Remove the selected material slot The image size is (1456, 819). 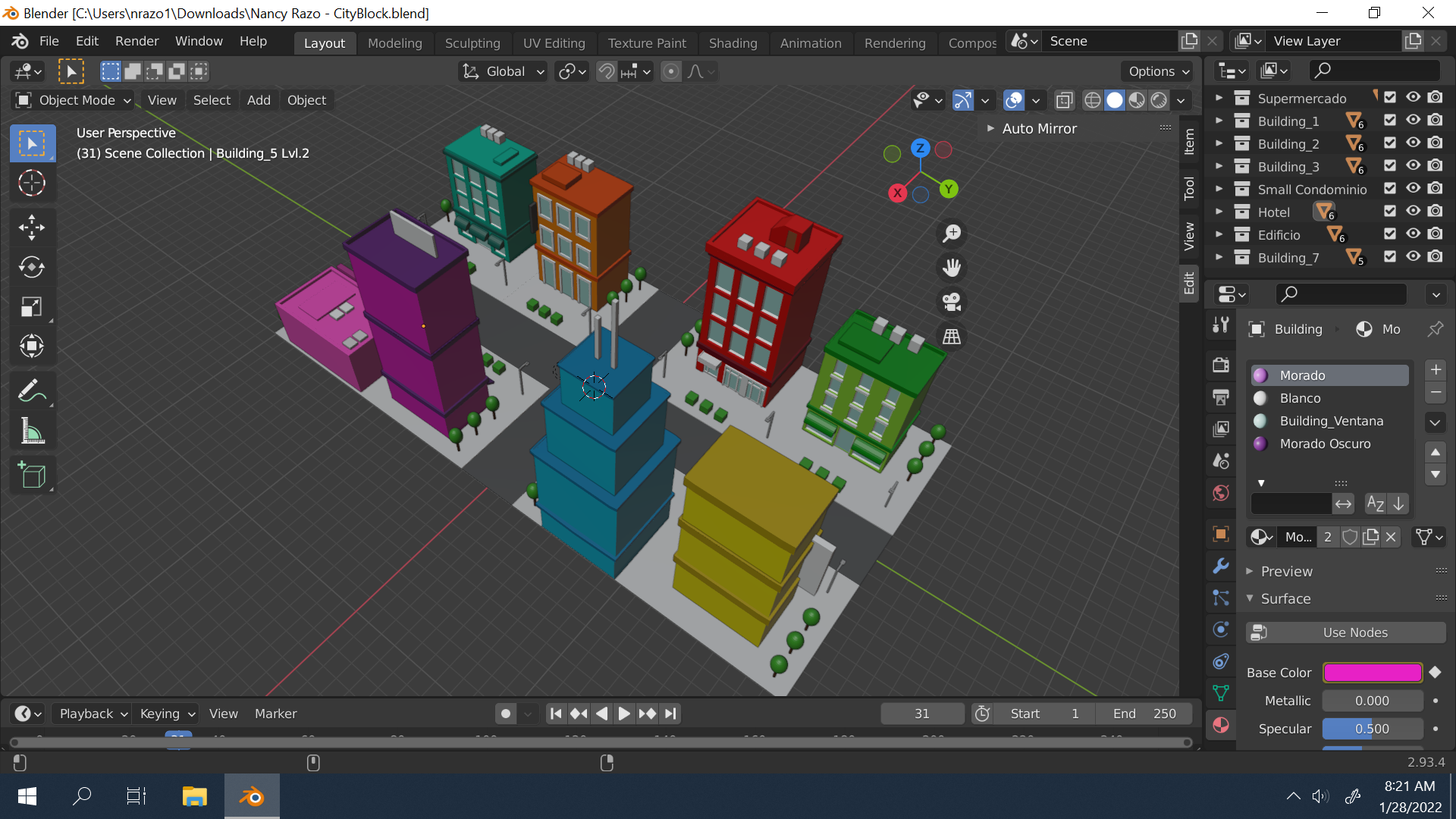(1436, 393)
